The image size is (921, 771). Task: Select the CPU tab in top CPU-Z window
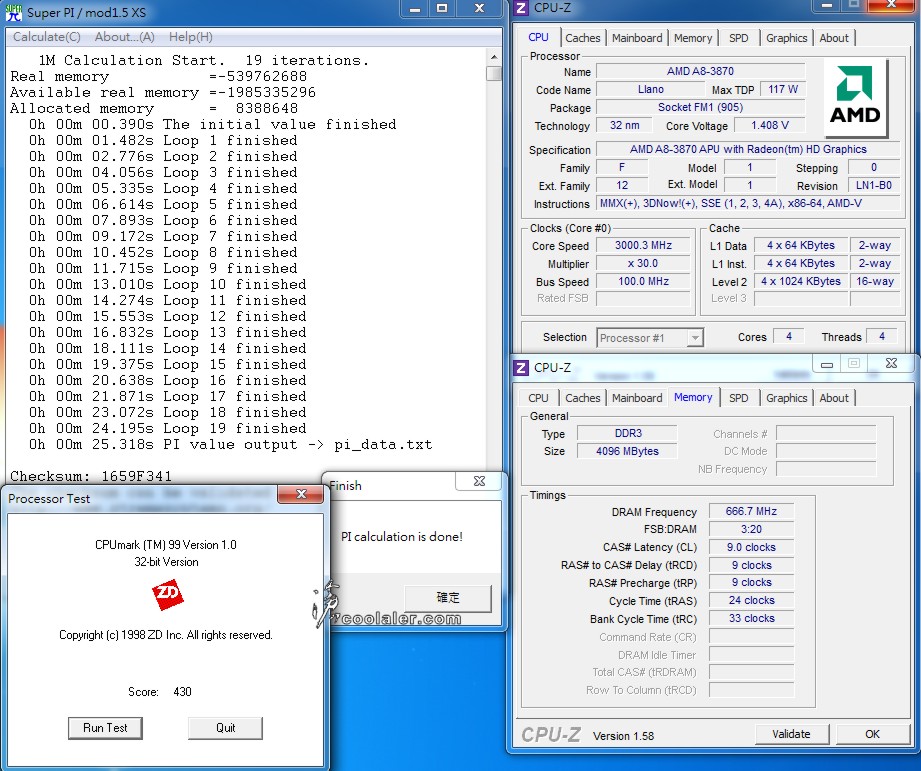click(538, 38)
